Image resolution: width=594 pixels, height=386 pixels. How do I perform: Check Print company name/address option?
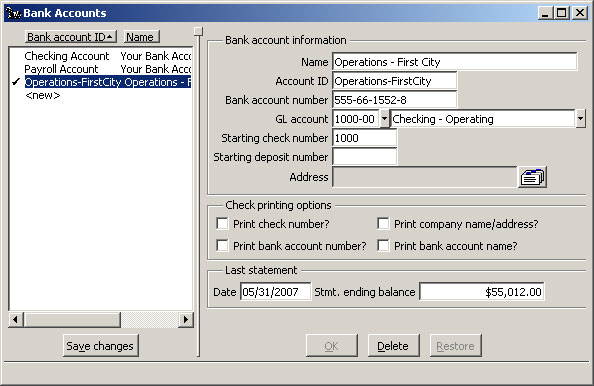[383, 223]
